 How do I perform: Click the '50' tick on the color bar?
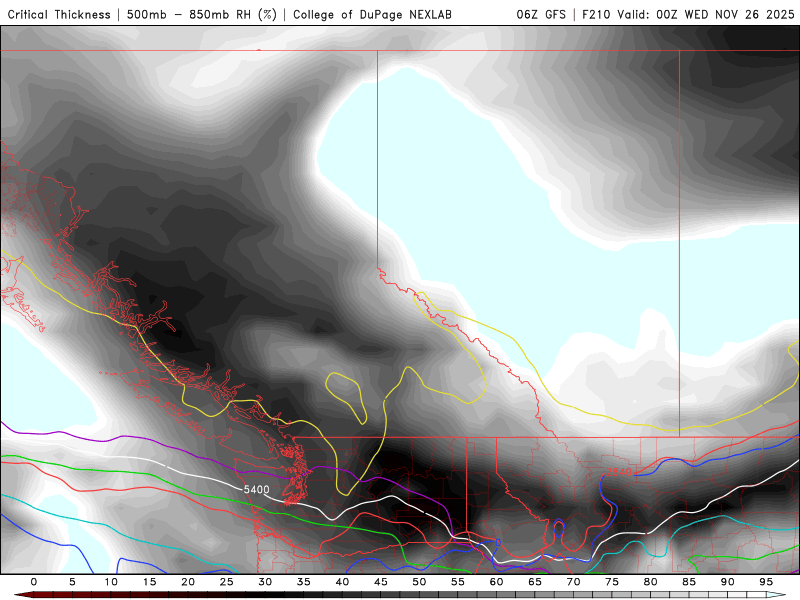tap(419, 582)
